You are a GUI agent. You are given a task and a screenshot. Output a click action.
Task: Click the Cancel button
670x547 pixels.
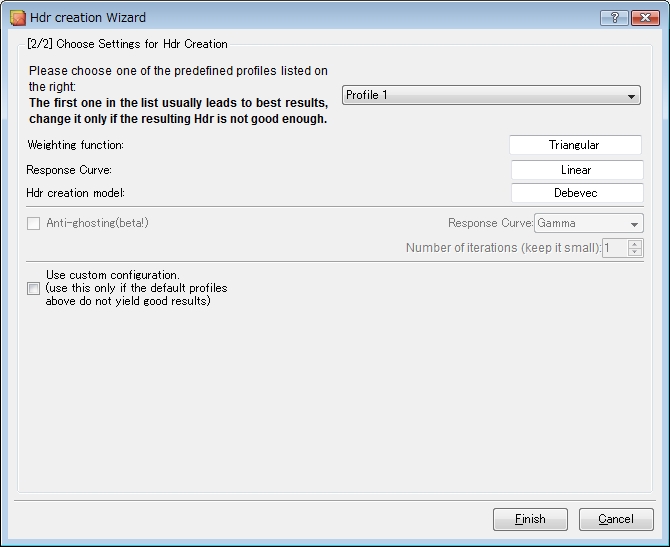coord(616,519)
